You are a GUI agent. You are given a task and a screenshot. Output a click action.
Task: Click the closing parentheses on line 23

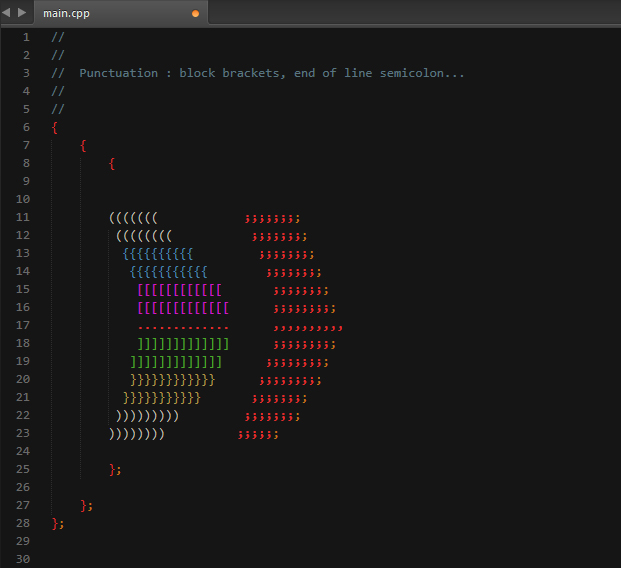(137, 434)
